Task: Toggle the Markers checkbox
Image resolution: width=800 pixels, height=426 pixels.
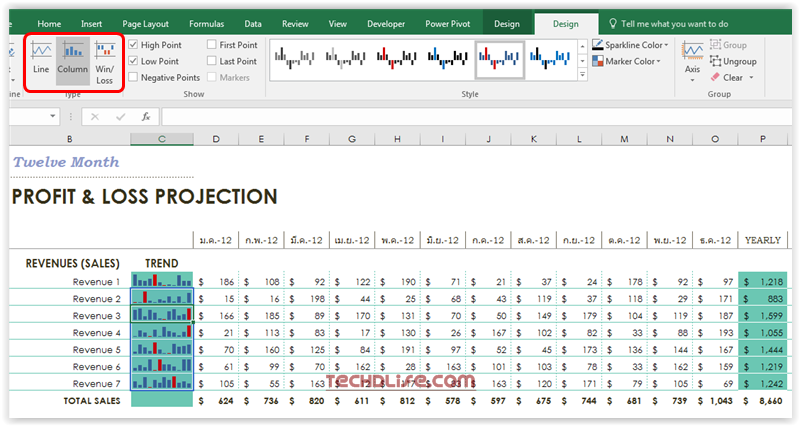Action: tap(212, 78)
